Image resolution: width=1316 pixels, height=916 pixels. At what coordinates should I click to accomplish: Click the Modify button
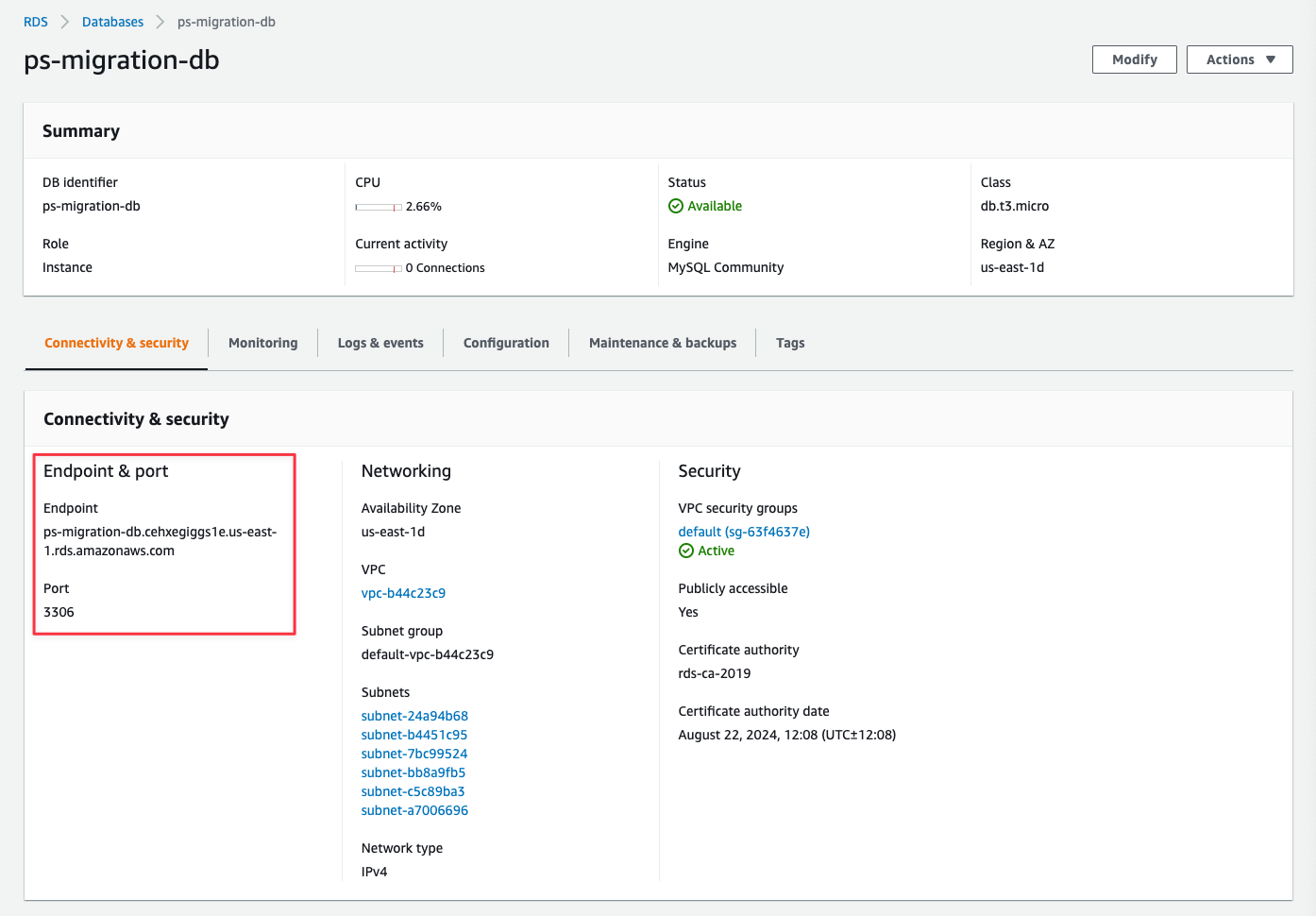(x=1134, y=59)
